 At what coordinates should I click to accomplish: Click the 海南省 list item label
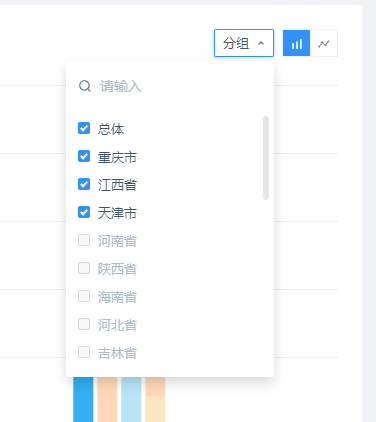point(117,297)
